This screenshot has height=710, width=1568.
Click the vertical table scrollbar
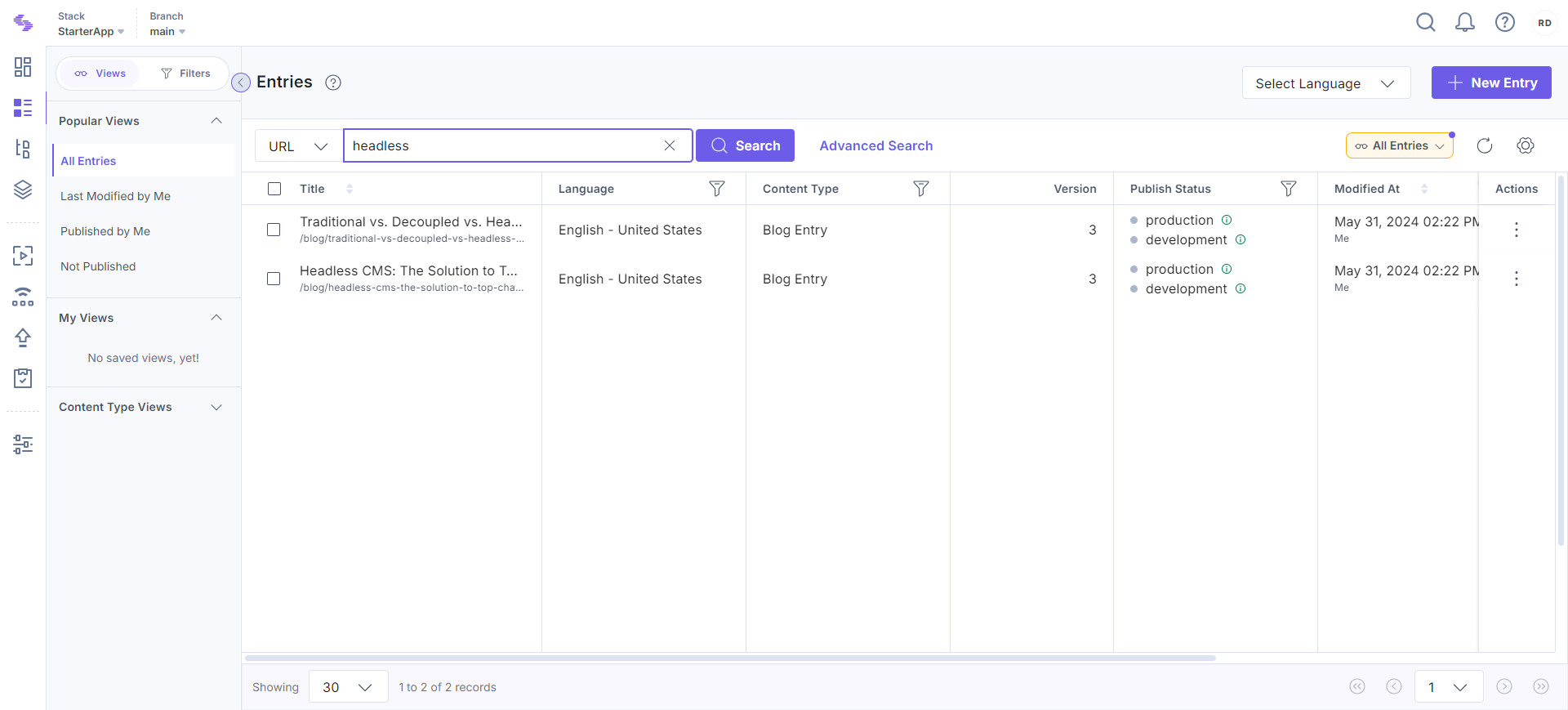(x=1561, y=359)
